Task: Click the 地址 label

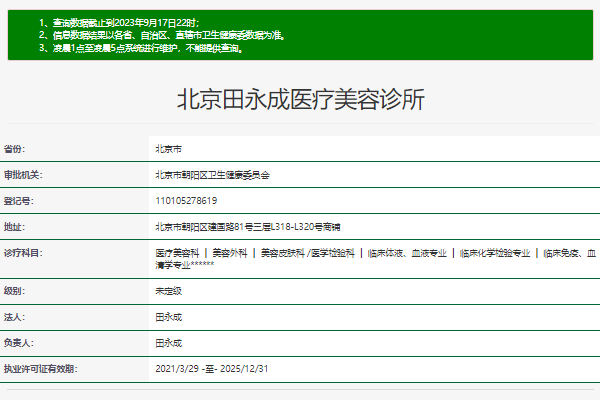Action: [x=14, y=227]
